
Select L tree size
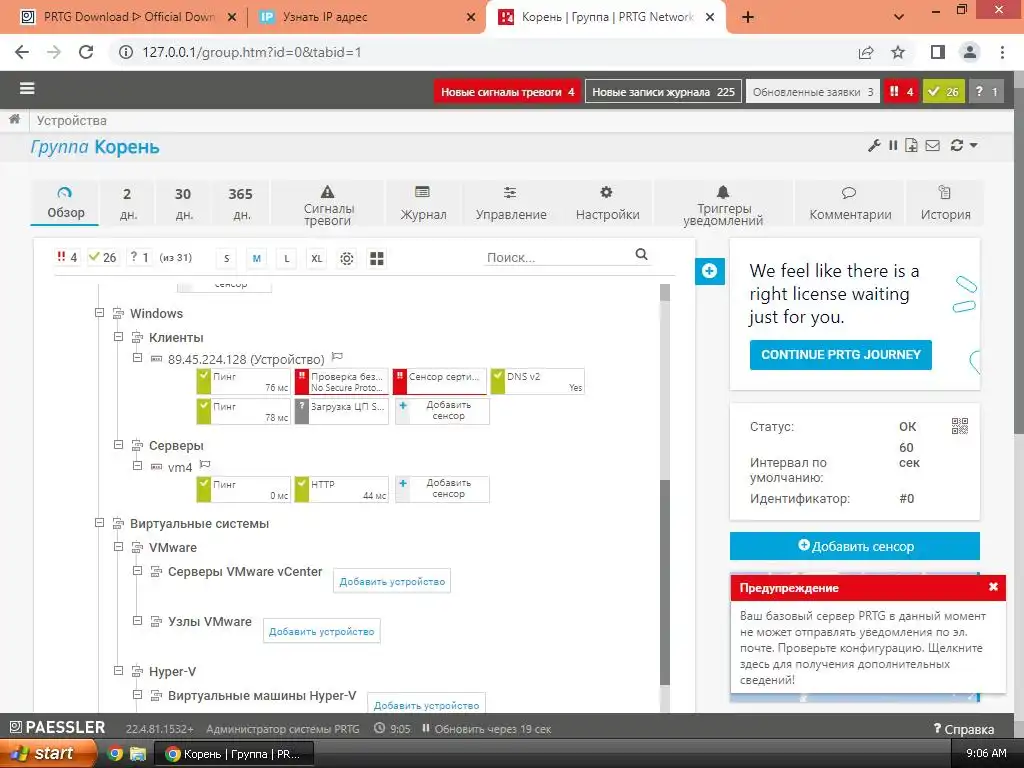click(x=287, y=259)
